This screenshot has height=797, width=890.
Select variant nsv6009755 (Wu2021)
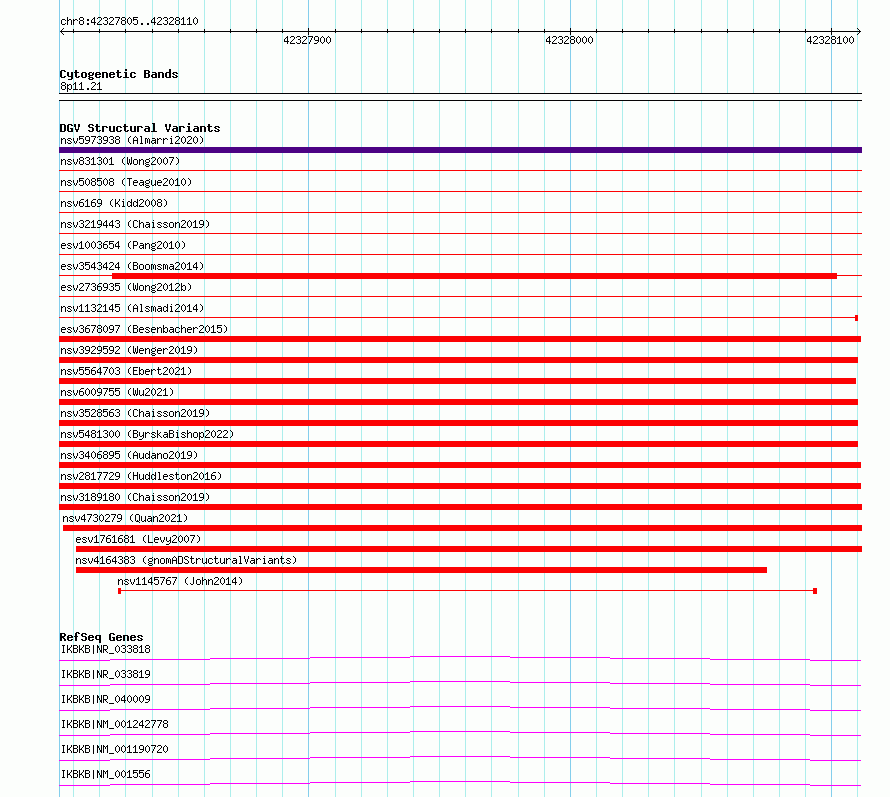[117, 392]
